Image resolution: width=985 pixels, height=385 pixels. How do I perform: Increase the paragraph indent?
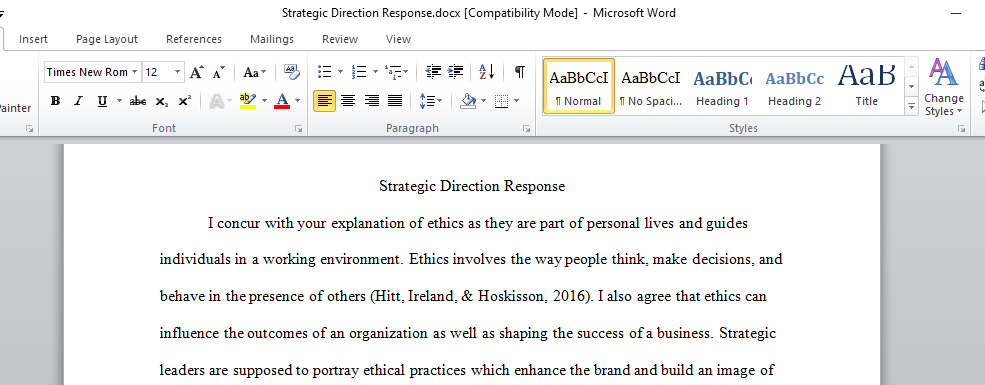tap(455, 72)
